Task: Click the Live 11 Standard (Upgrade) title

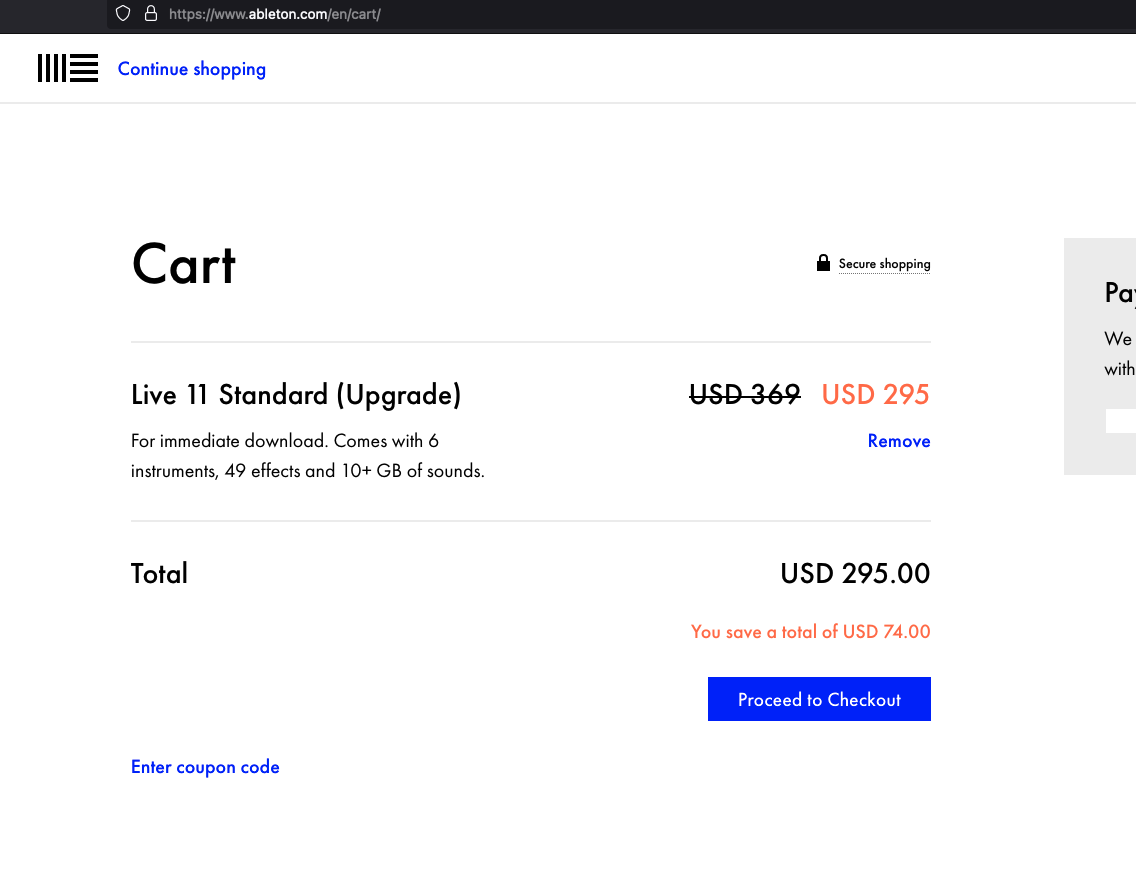Action: tap(296, 395)
